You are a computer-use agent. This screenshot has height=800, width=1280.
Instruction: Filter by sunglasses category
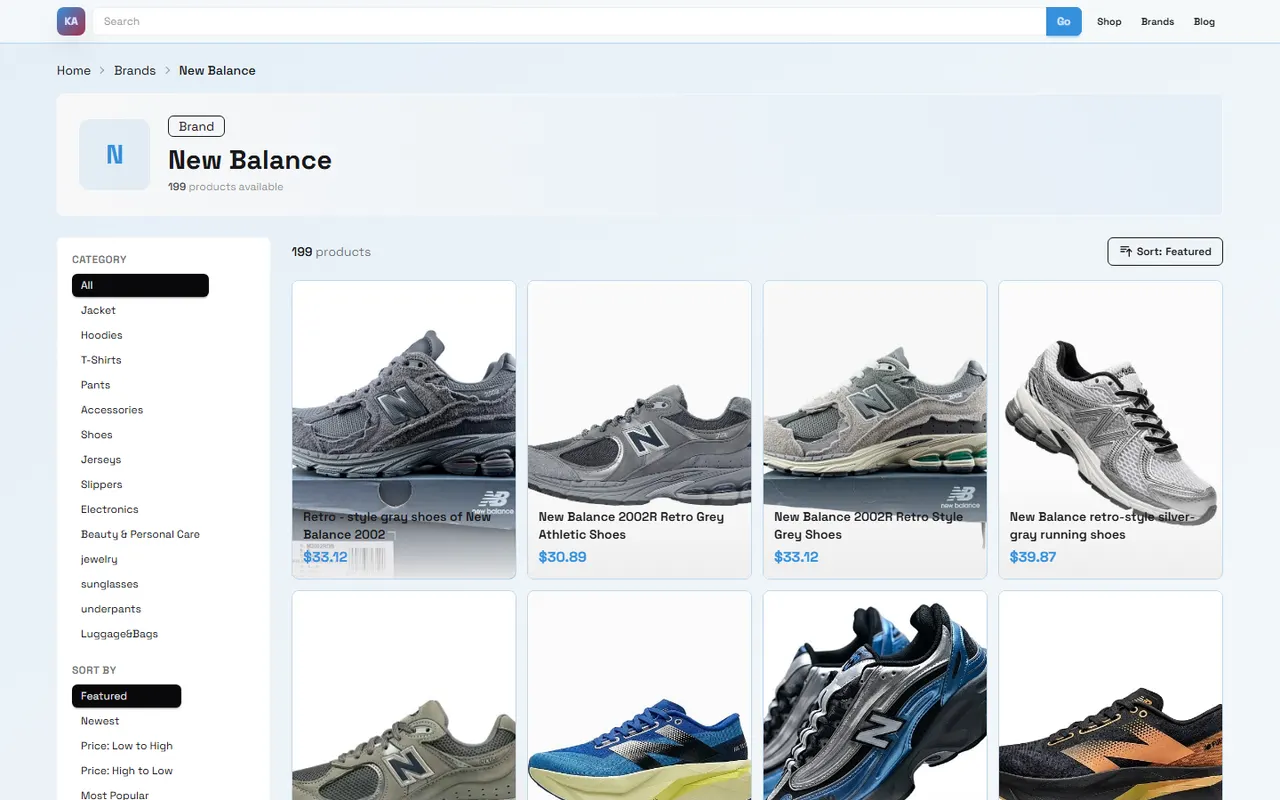[x=110, y=585]
